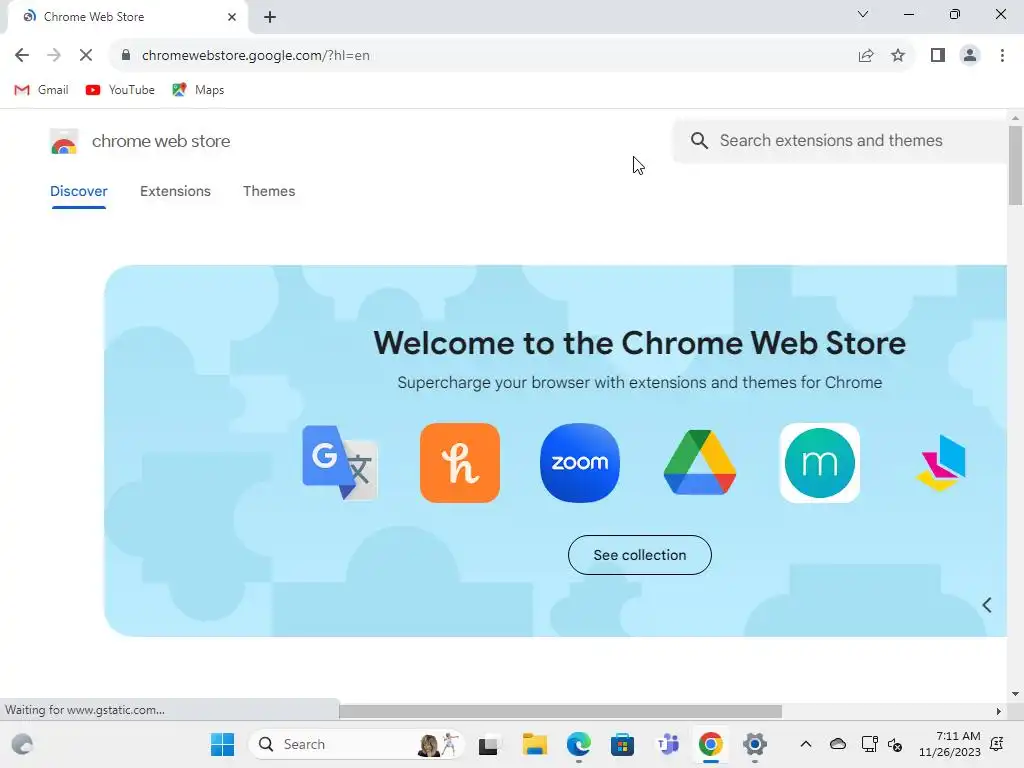The height and width of the screenshot is (768, 1024).
Task: Open the colorful layered extension icon
Action: pyautogui.click(x=941, y=463)
